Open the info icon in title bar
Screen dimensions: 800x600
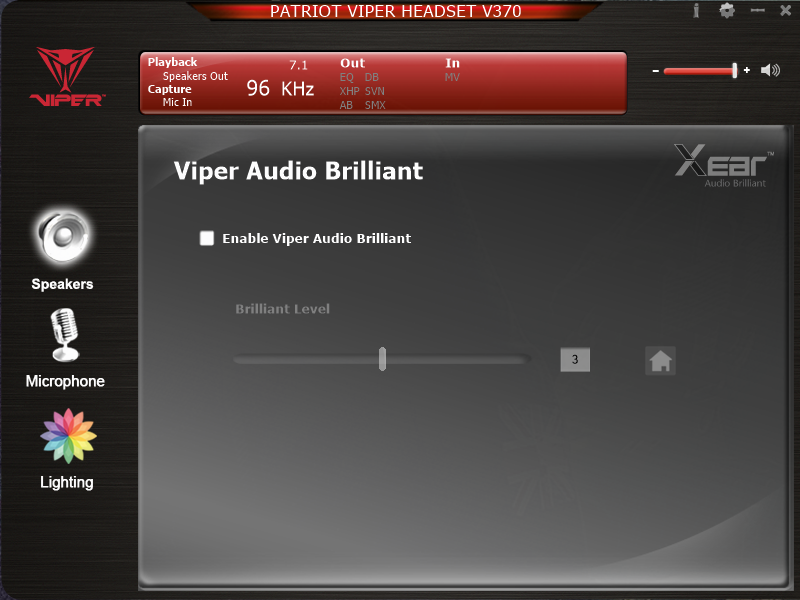point(696,11)
